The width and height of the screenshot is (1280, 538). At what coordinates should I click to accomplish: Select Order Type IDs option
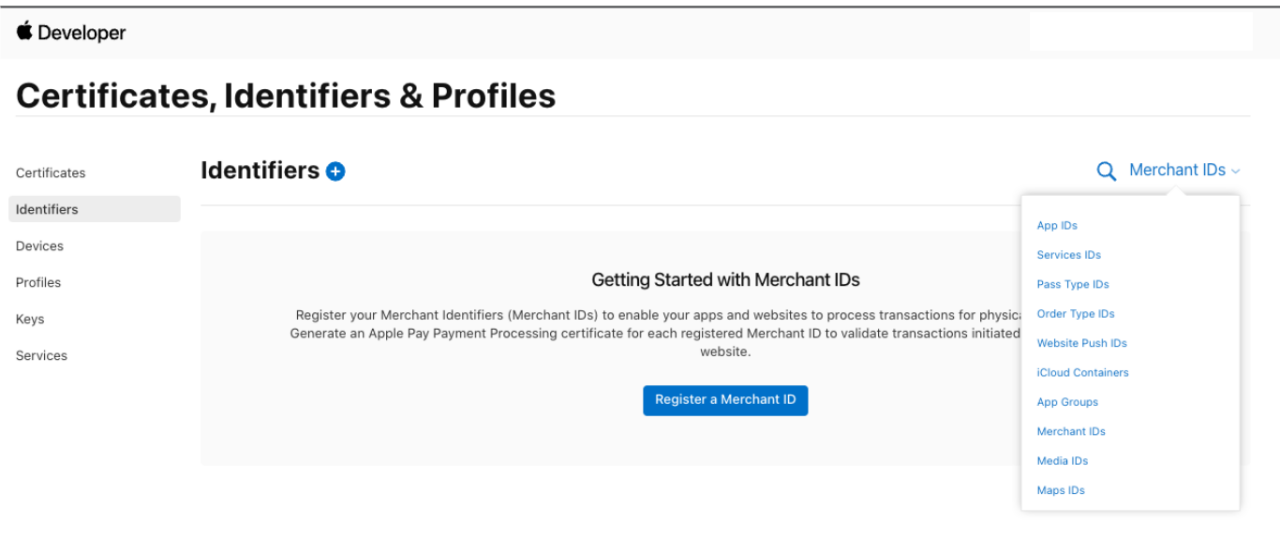pyautogui.click(x=1076, y=314)
